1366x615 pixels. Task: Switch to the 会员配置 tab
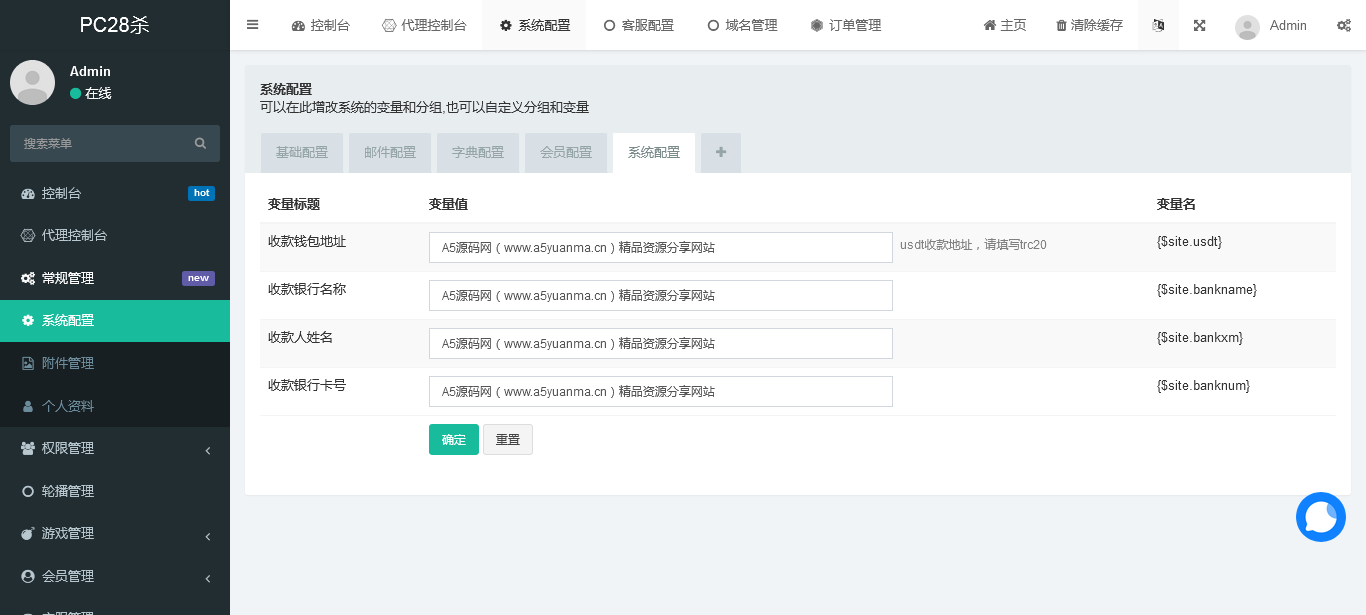(566, 153)
